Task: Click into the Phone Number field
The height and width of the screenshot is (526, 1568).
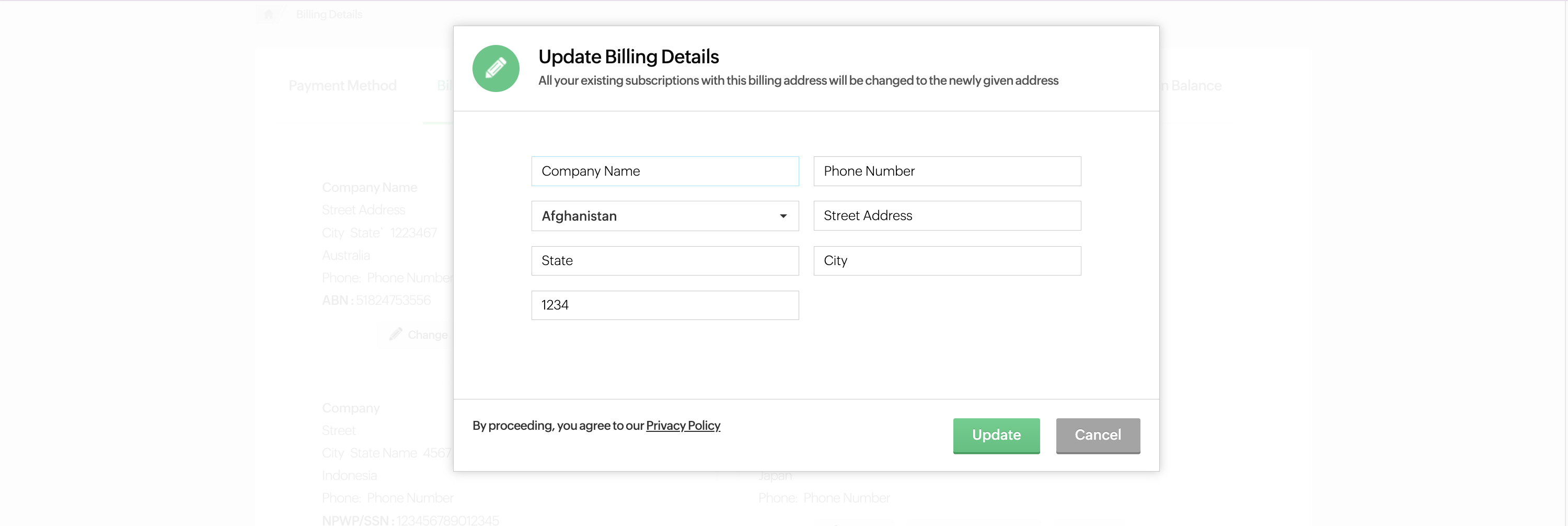Action: pos(947,171)
